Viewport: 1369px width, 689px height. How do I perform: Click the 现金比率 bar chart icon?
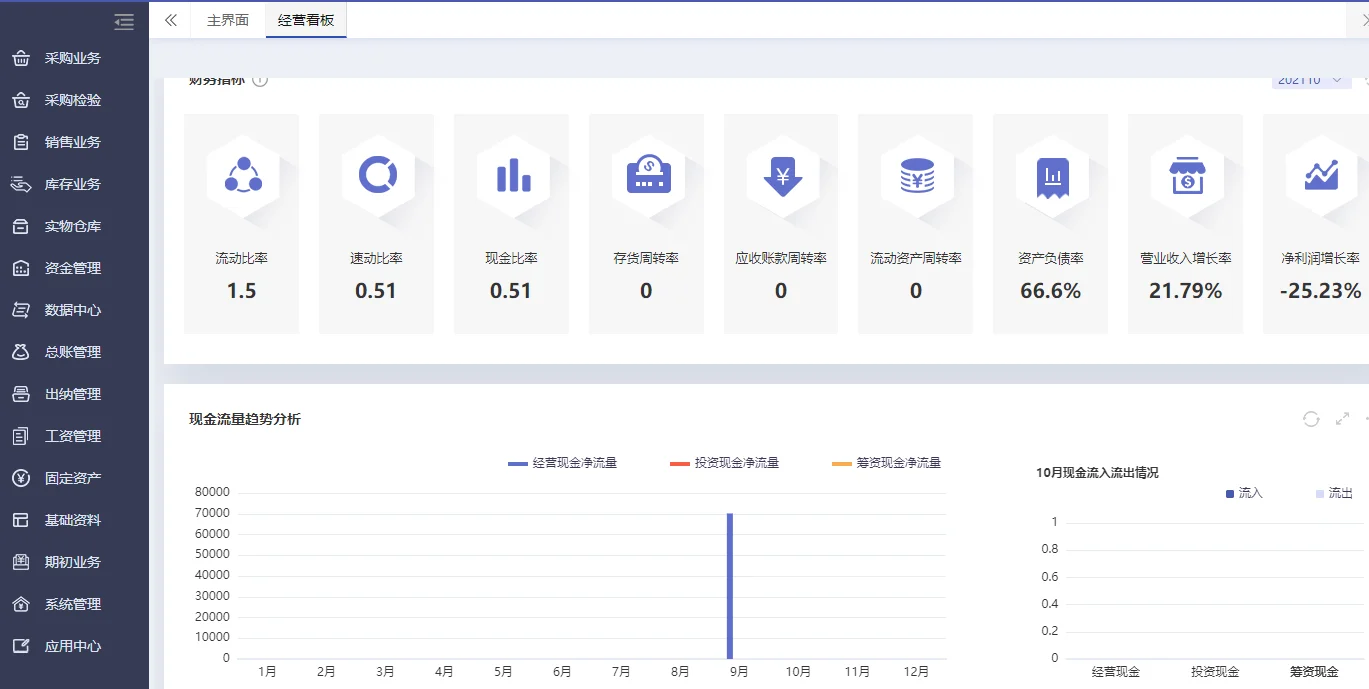[x=513, y=176]
